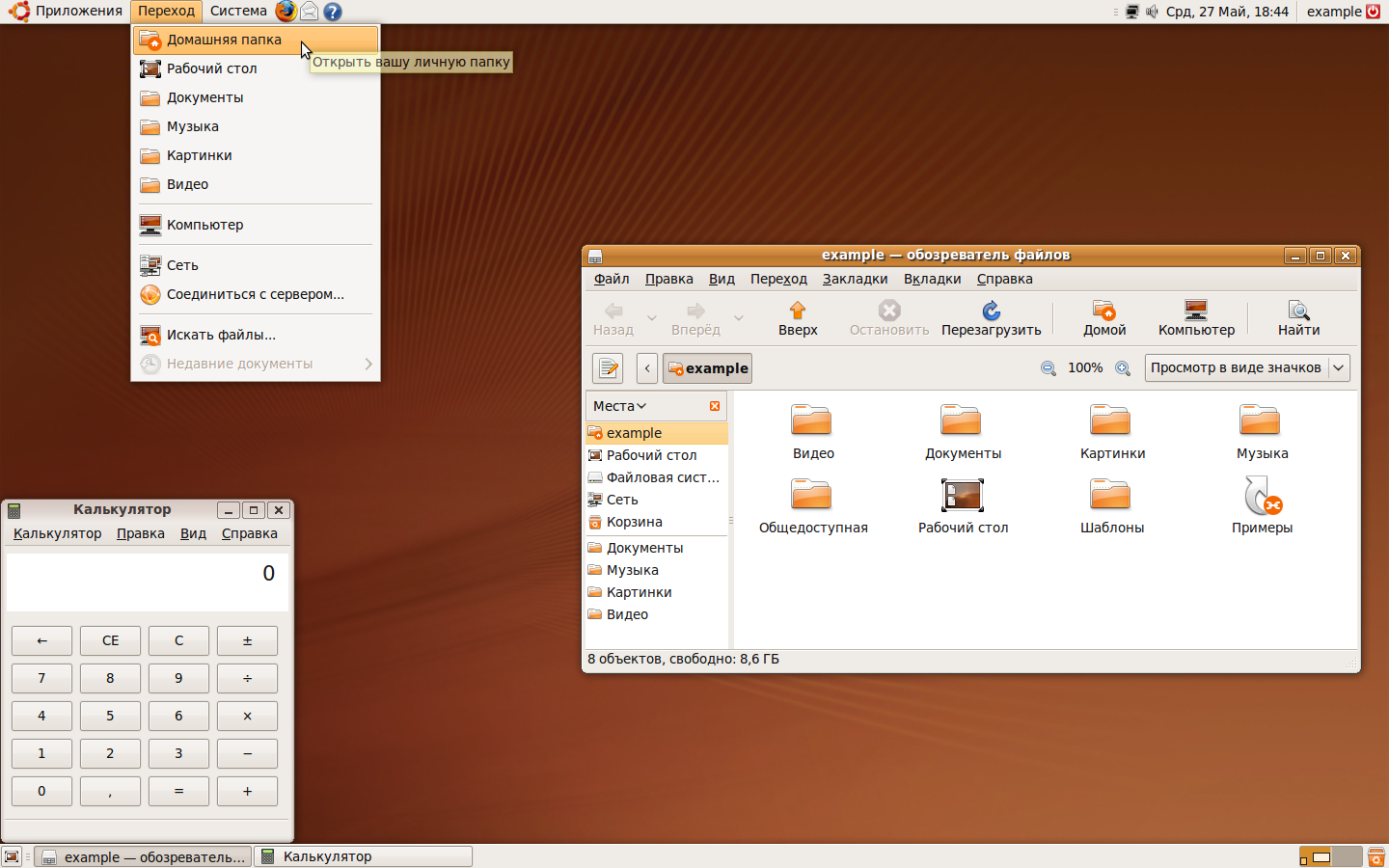1389x868 pixels.
Task: Click the Вперёд history dropdown arrow
Action: [x=739, y=319]
